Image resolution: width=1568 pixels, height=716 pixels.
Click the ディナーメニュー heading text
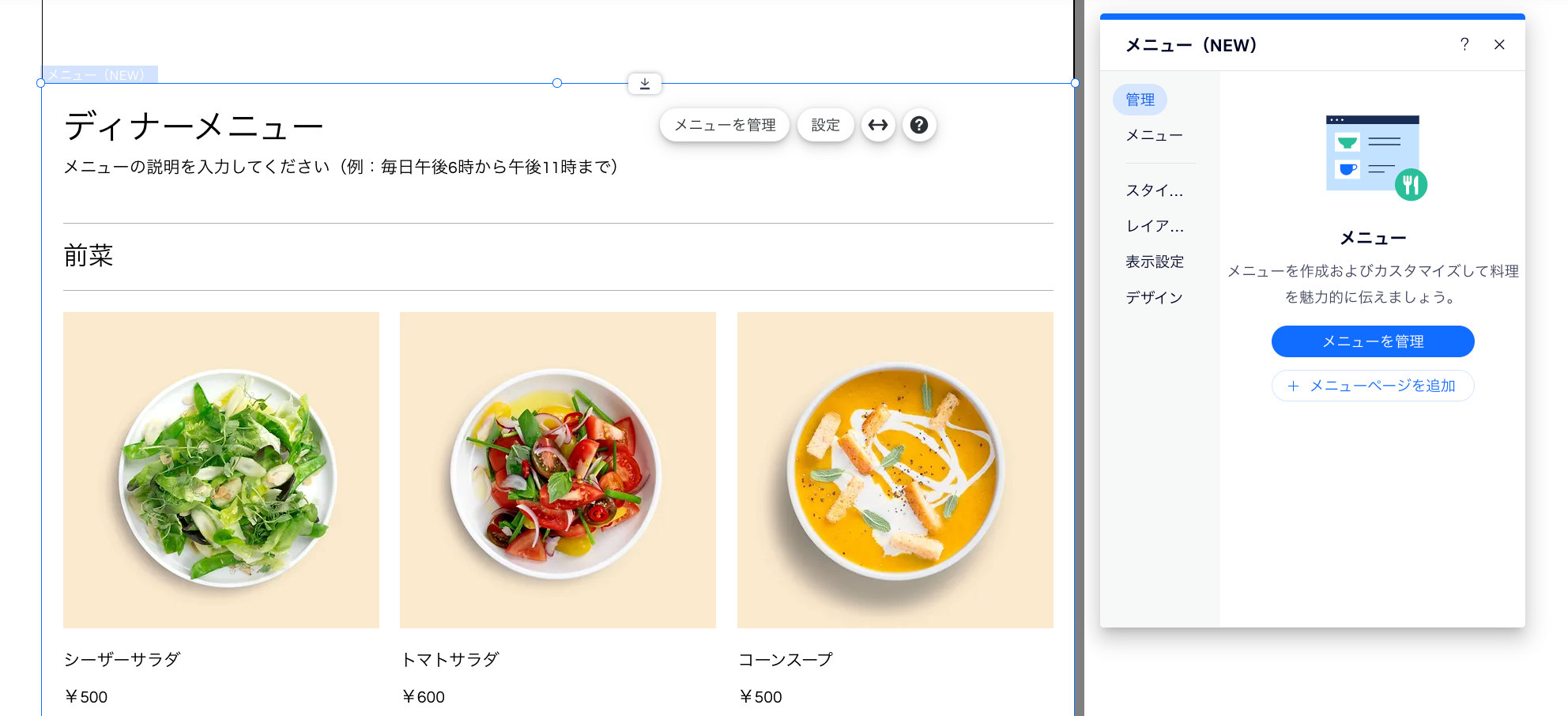[x=194, y=125]
